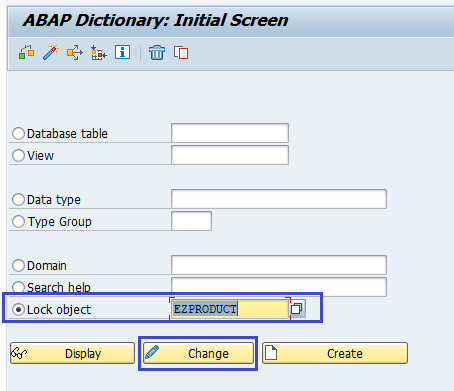The width and height of the screenshot is (454, 391).
Task: Click the Domain input field
Action: point(279,265)
